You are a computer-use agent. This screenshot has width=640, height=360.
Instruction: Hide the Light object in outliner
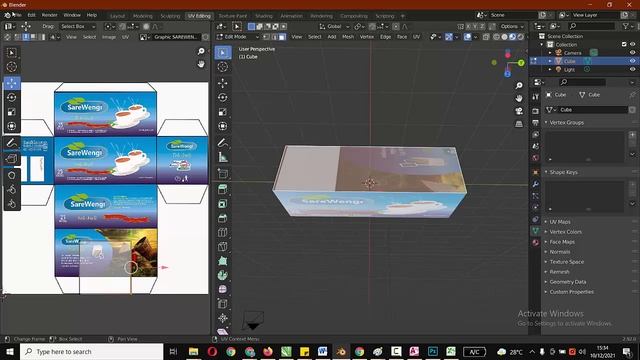coord(632,69)
